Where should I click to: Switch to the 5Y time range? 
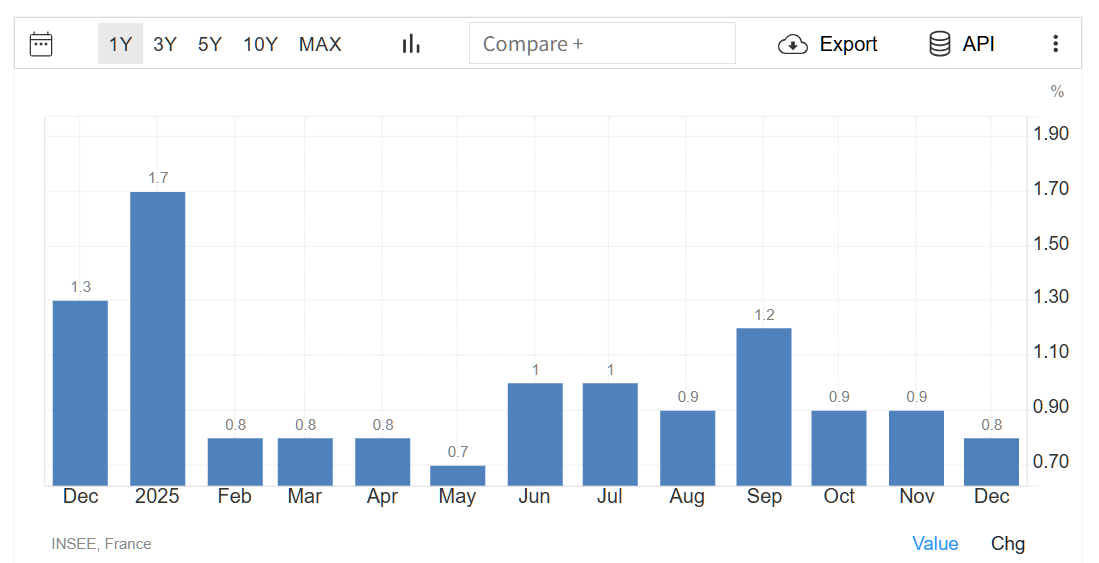point(210,44)
